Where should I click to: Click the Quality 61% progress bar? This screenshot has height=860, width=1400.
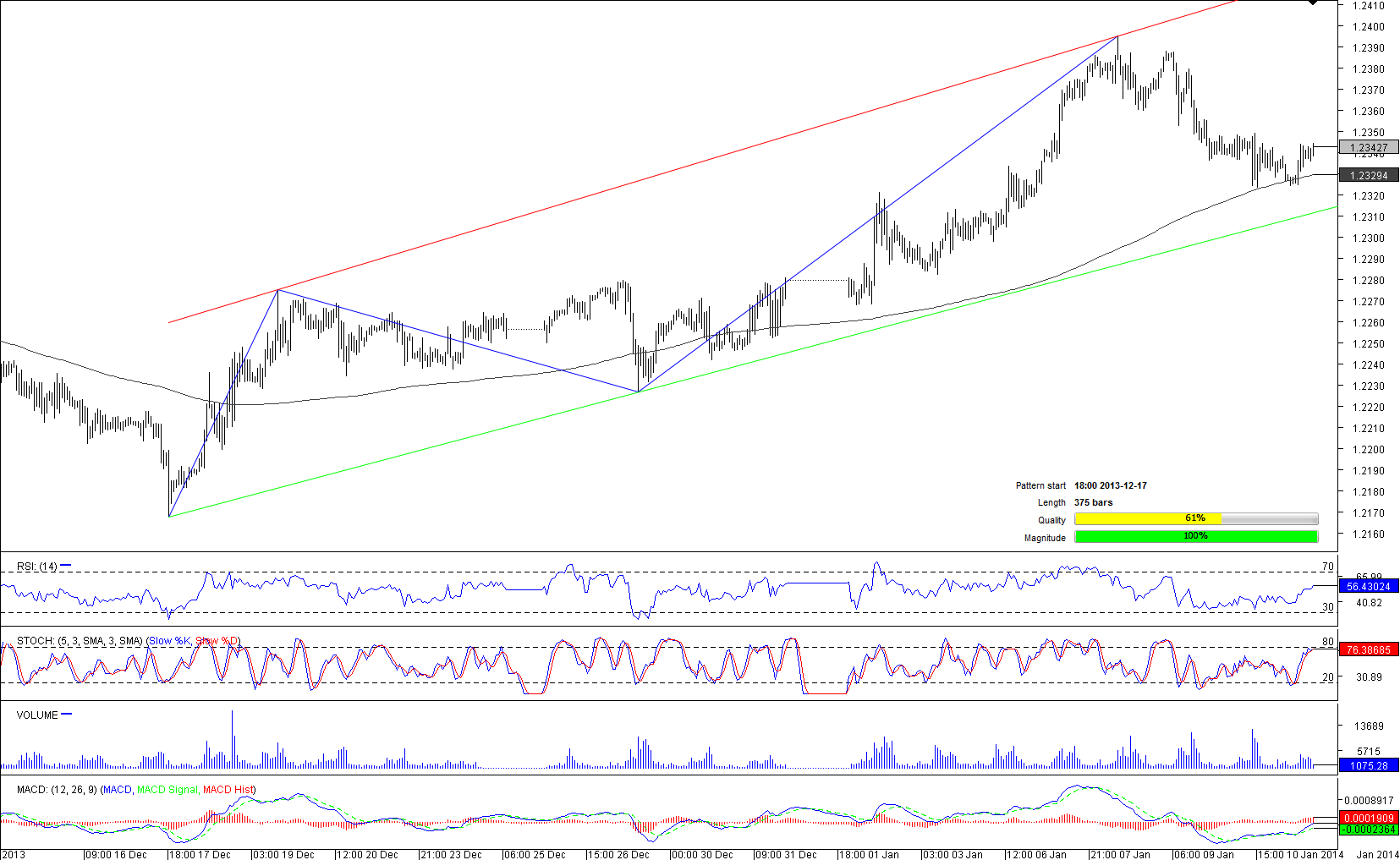(x=1196, y=518)
